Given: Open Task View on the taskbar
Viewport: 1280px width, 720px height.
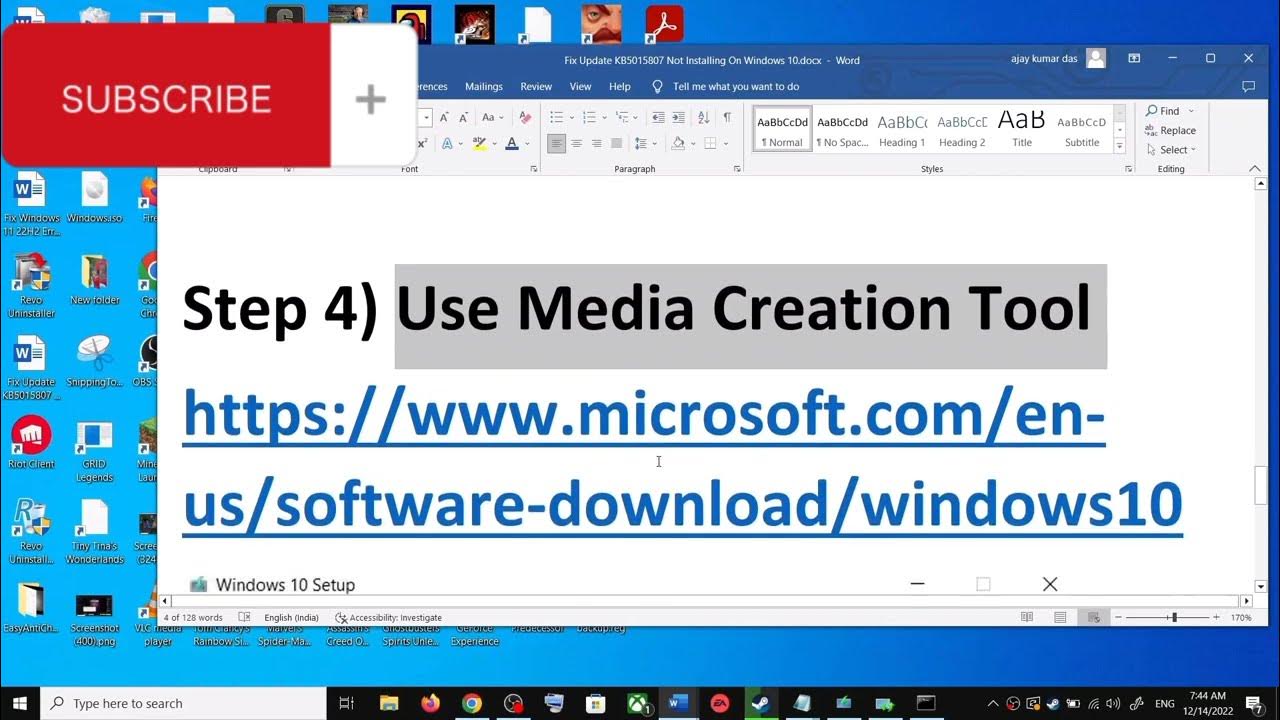Looking at the screenshot, I should 346,703.
